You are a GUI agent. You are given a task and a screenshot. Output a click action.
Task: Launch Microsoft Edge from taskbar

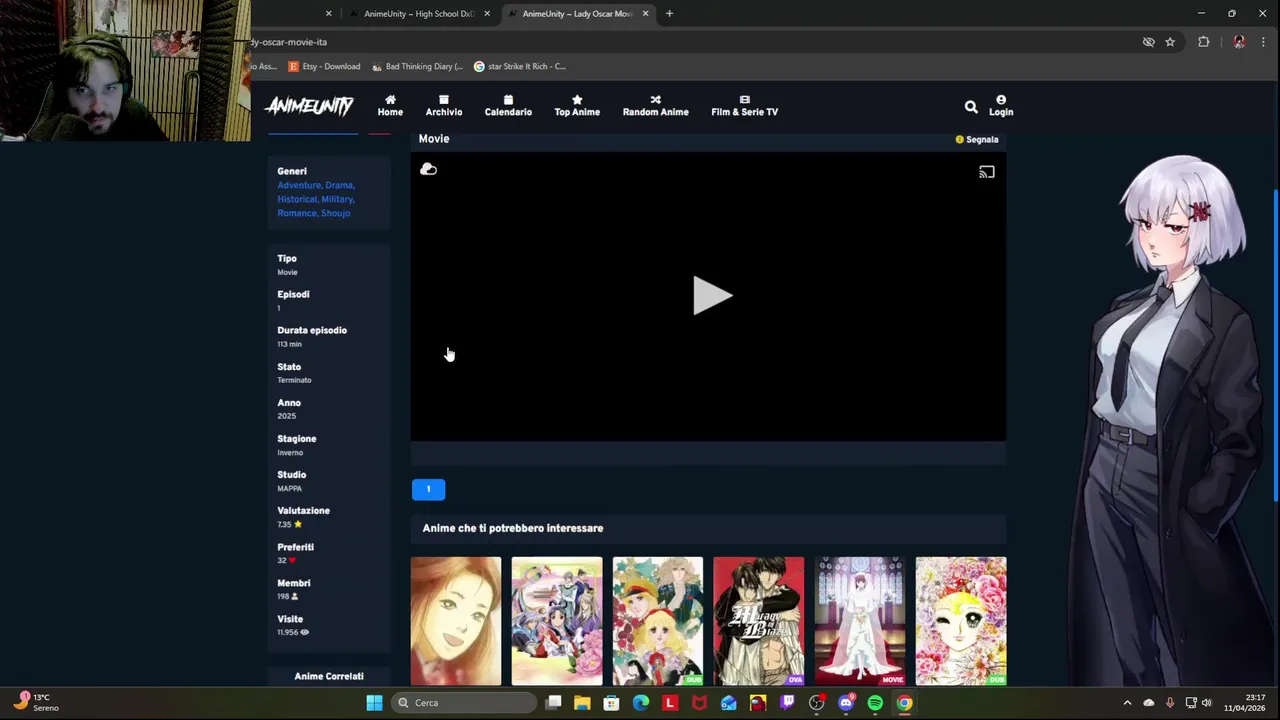coord(641,703)
